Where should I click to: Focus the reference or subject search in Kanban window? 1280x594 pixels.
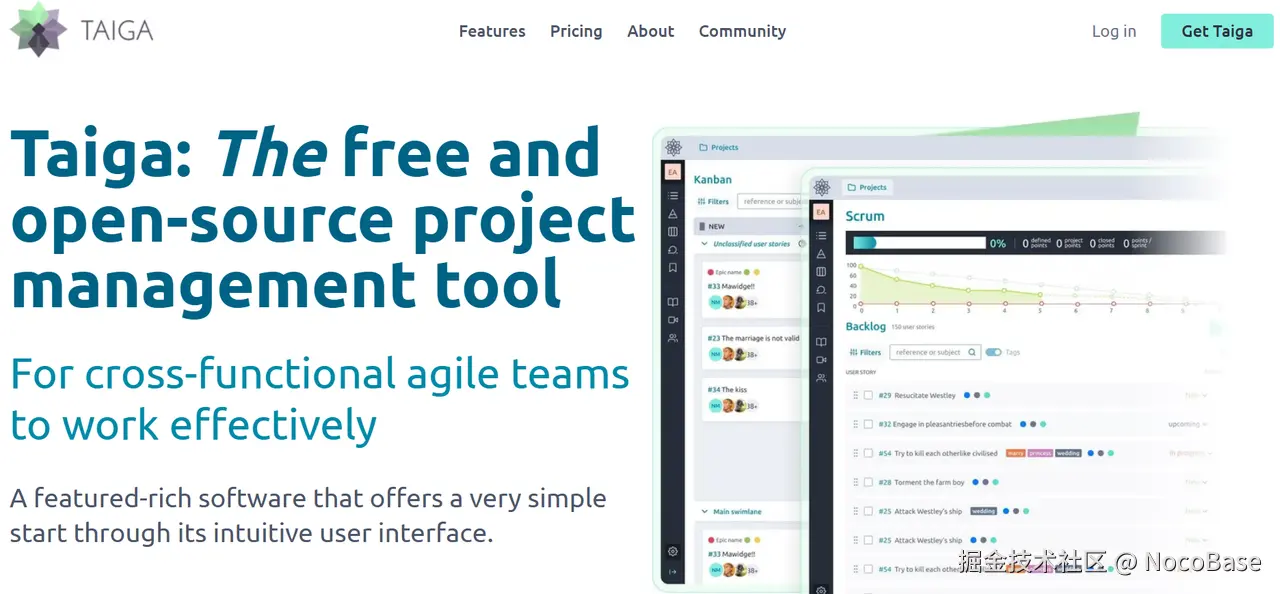pyautogui.click(x=771, y=201)
